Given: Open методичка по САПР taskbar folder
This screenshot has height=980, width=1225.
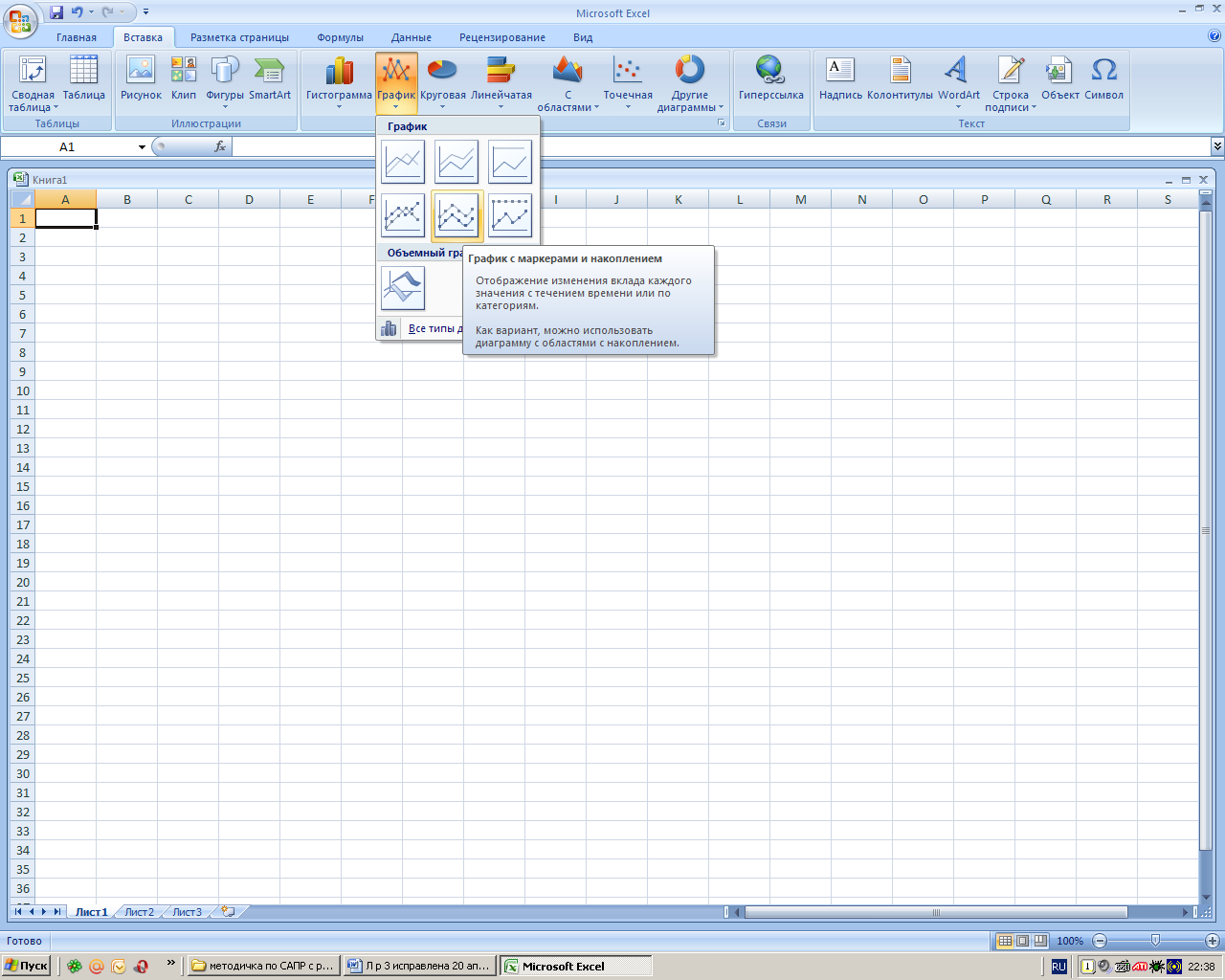Looking at the screenshot, I should 264,966.
